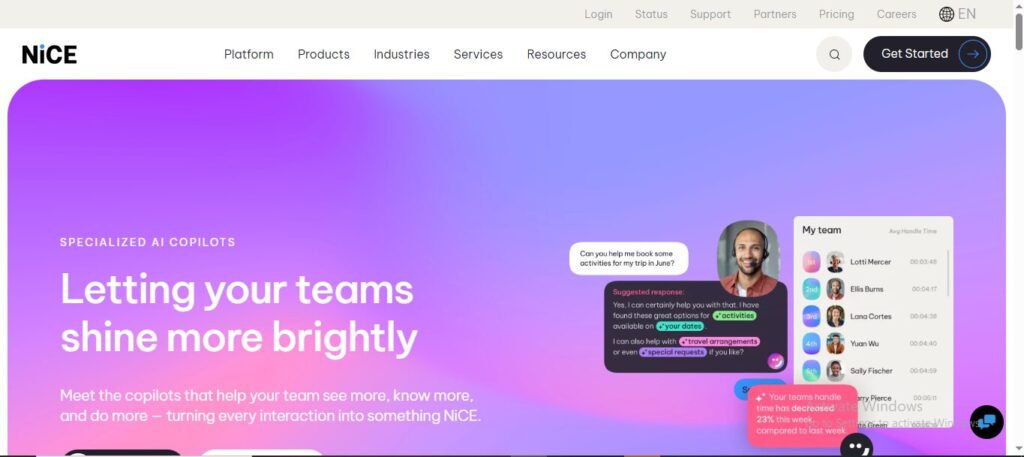Click the page vertical scrollbar thumb

pyautogui.click(x=1018, y=31)
